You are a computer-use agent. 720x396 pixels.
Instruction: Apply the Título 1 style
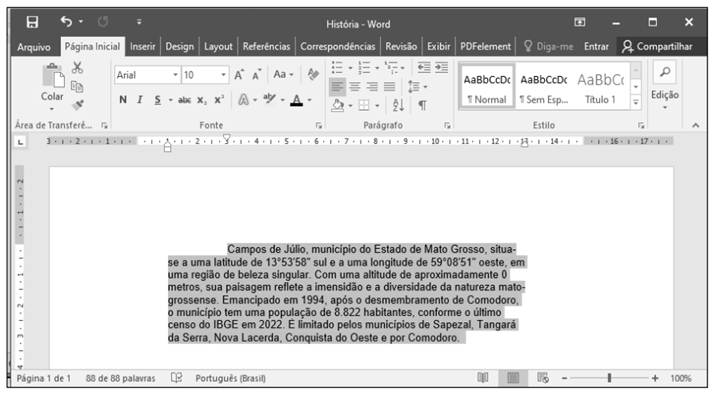600,86
